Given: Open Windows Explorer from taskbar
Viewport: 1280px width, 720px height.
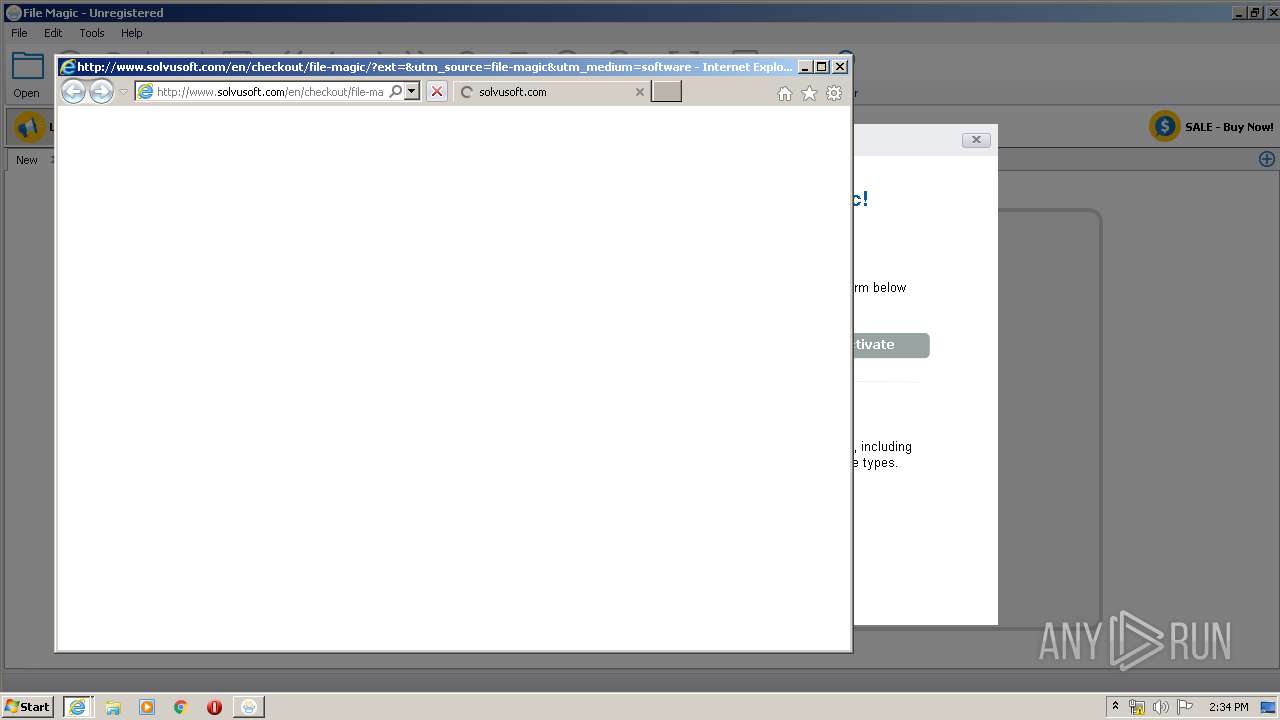Looking at the screenshot, I should [113, 707].
